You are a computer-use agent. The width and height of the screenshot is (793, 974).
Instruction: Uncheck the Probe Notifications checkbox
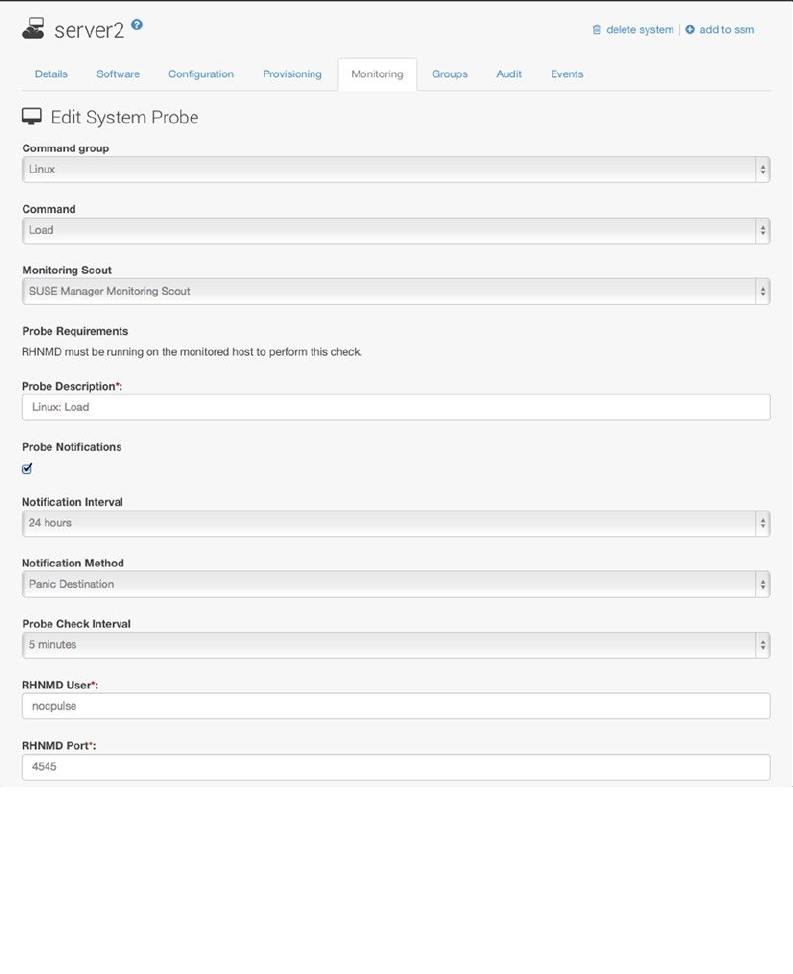[x=27, y=468]
